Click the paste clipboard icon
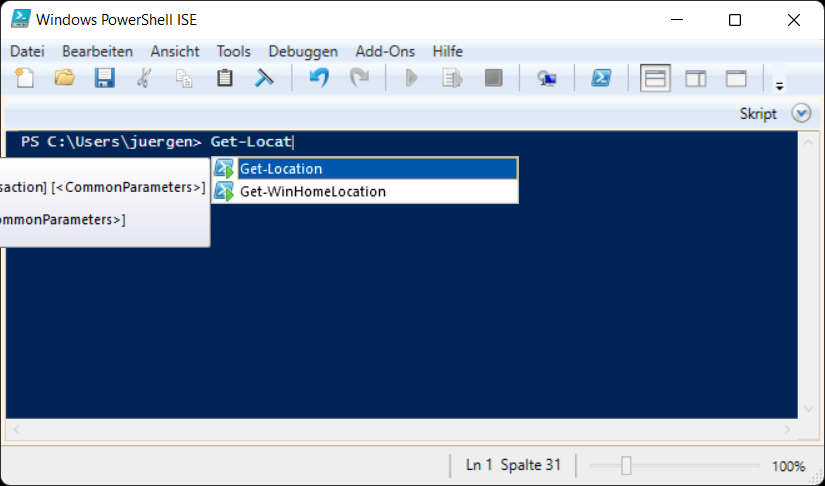Screen dimensions: 825x486 pos(225,78)
